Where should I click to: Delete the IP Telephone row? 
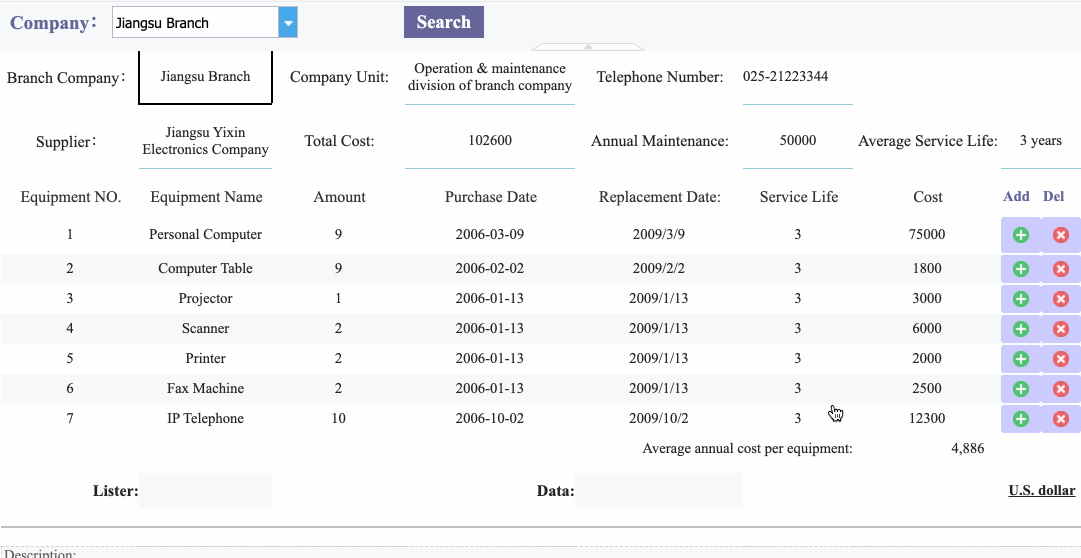pos(1060,419)
